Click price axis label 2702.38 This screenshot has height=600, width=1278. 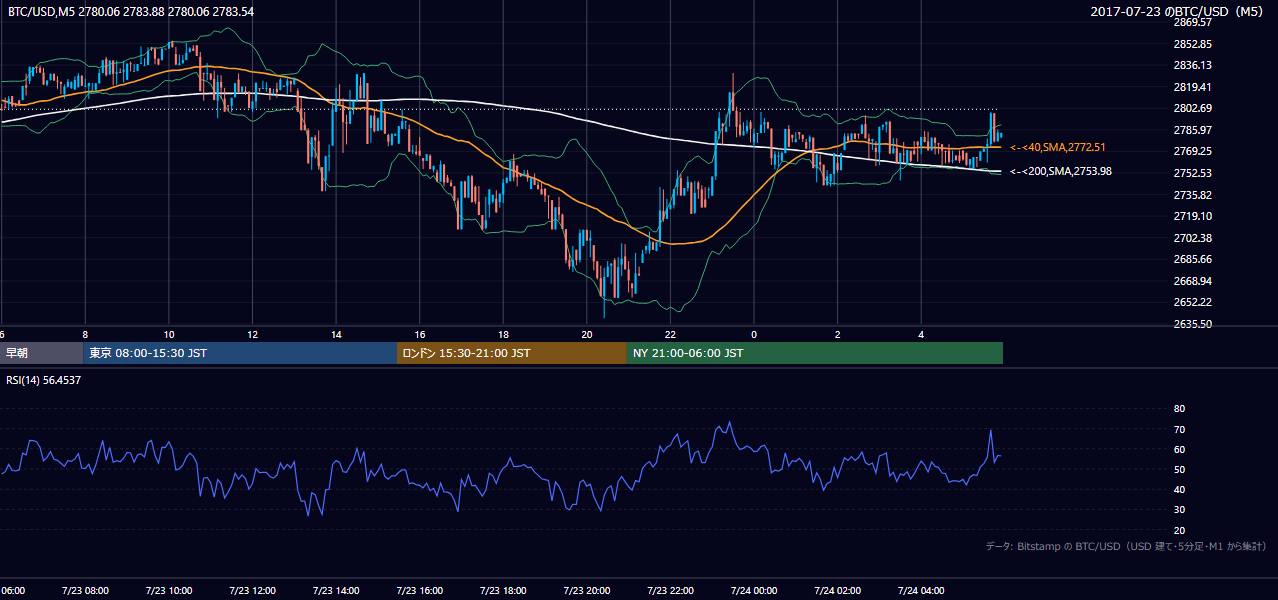click(1192, 238)
